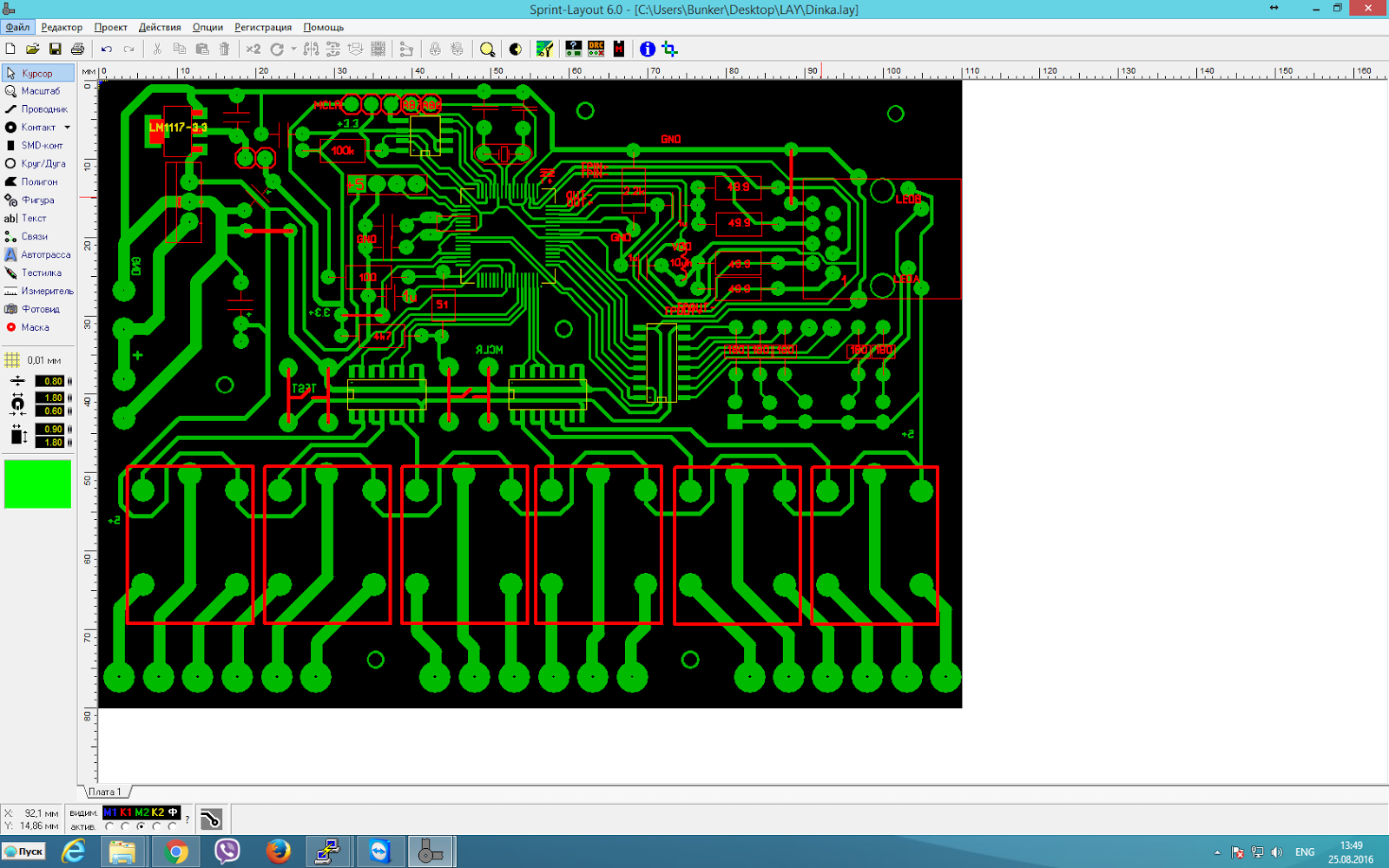Screen dimensions: 1389x868
Task: Open the macro library M icon
Action: click(619, 49)
